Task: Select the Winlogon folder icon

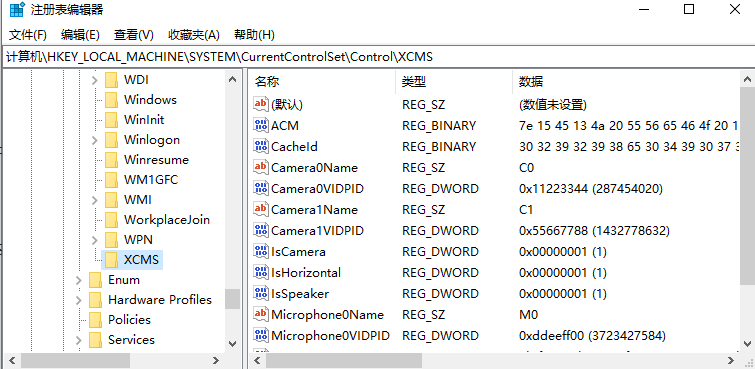Action: [111, 140]
